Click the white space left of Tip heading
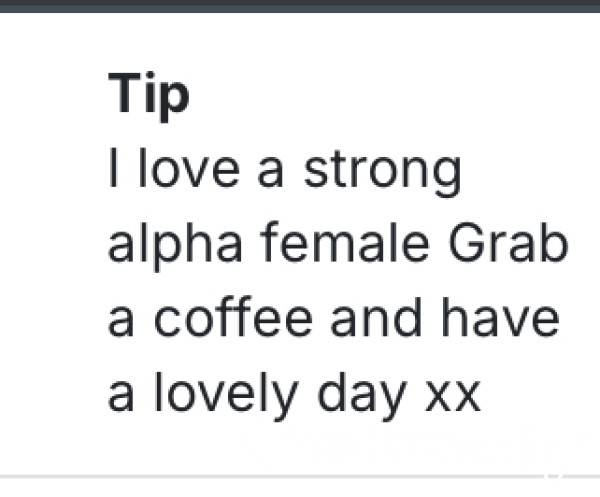This screenshot has width=600, height=497. coord(54,96)
